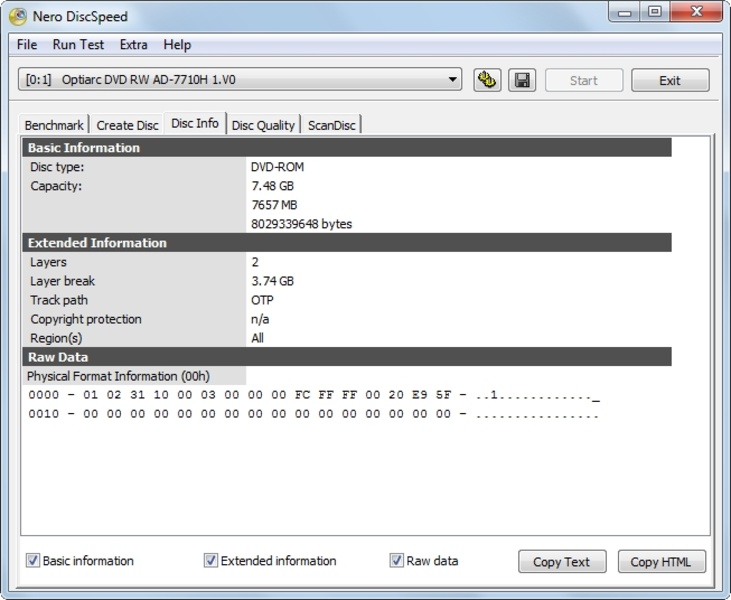Screen dimensions: 731x600
Task: Click the 7657 MB capacity value
Action: (x=274, y=205)
